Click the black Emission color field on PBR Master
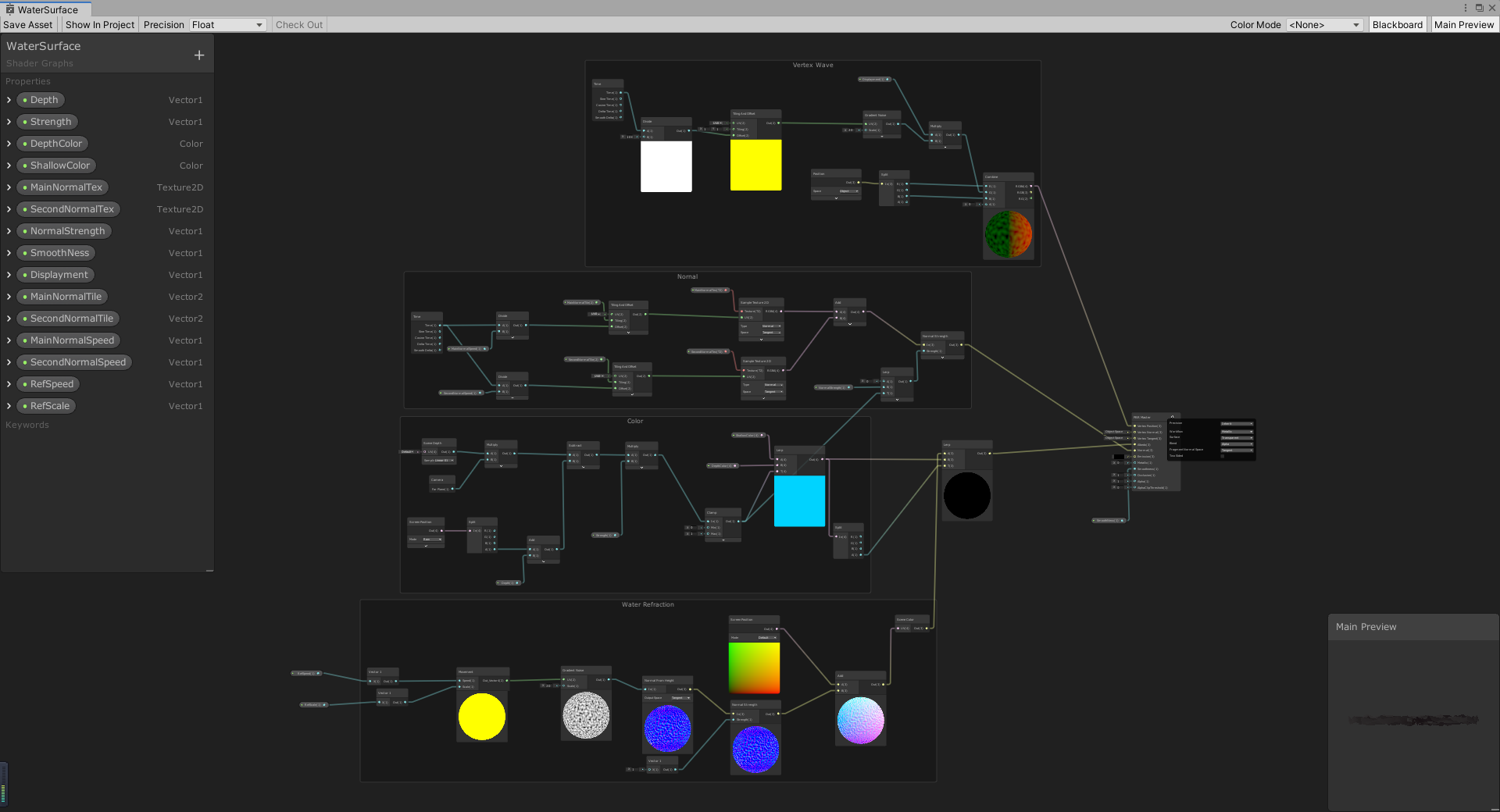The height and width of the screenshot is (812, 1500). (x=1119, y=457)
